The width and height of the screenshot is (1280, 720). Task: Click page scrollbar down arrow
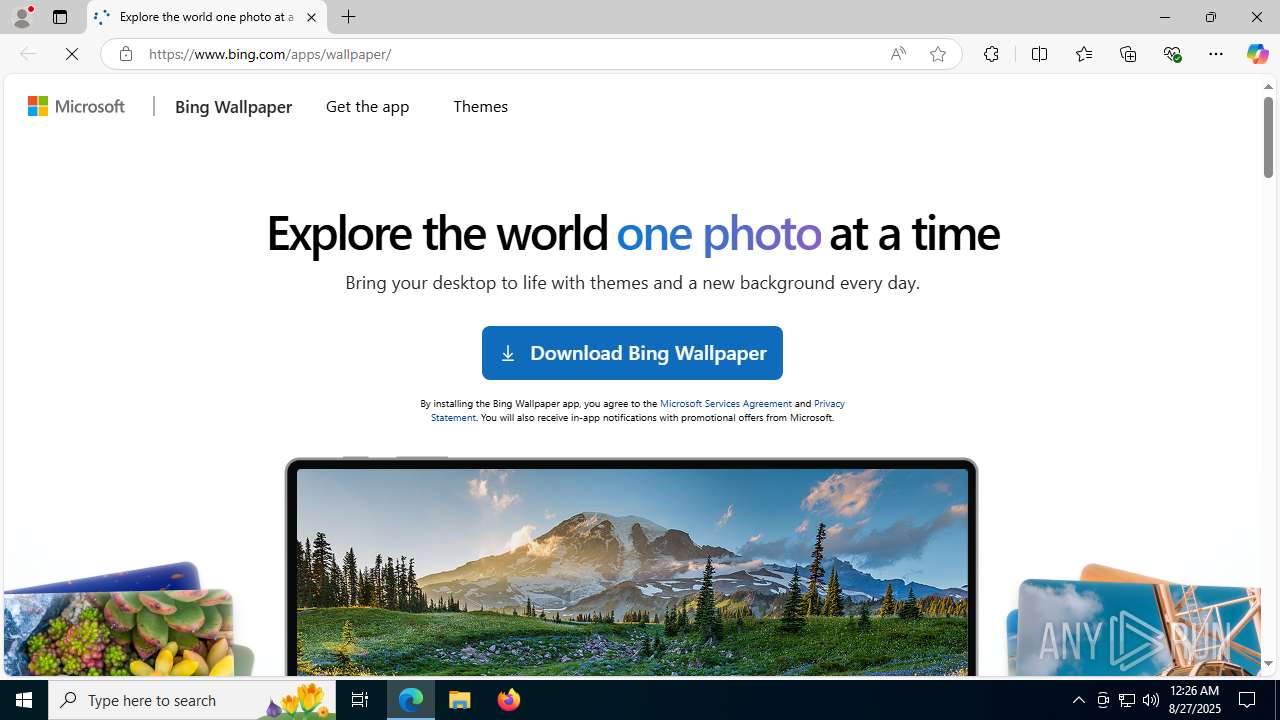[1268, 663]
